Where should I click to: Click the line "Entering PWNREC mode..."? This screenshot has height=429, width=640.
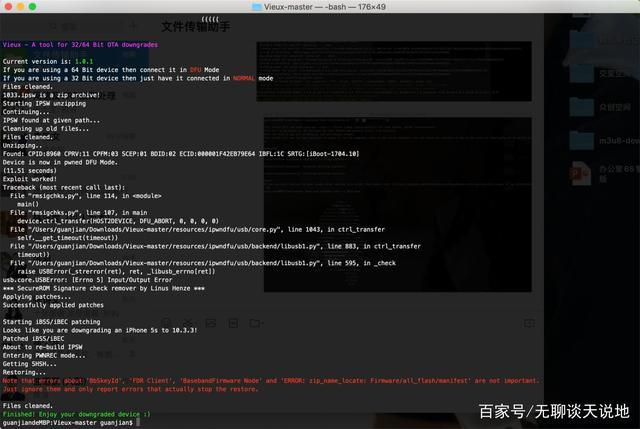click(44, 356)
